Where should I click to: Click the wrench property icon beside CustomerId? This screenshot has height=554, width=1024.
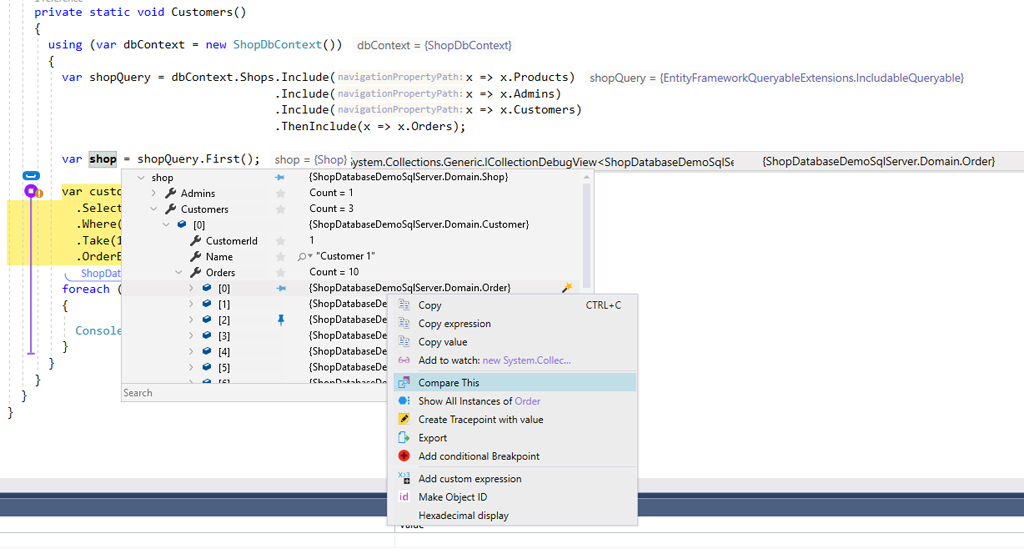195,240
